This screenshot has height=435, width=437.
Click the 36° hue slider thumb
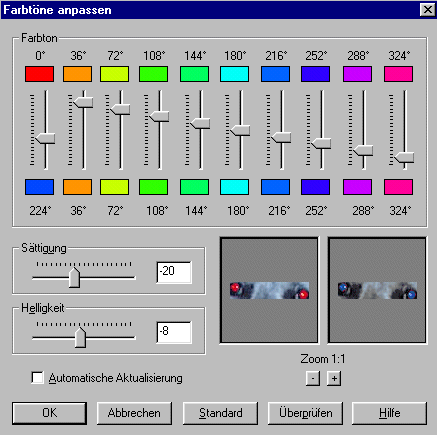(x=83, y=102)
